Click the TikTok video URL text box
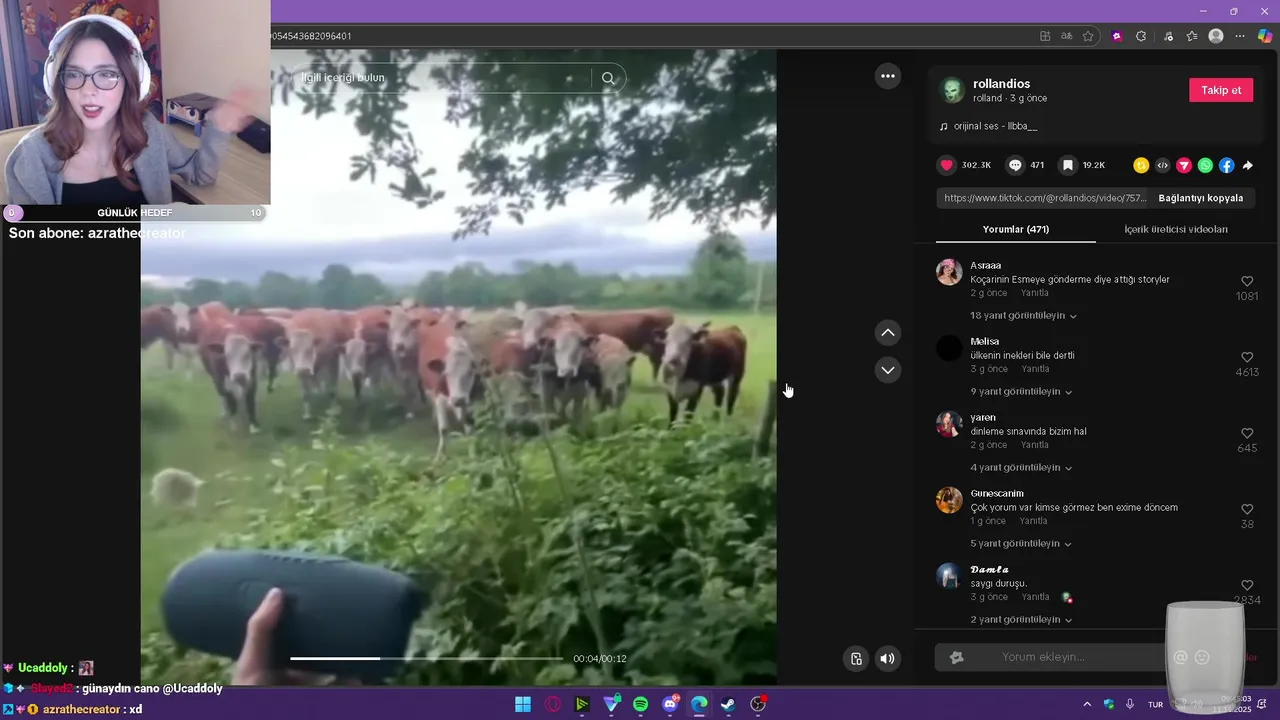 pyautogui.click(x=1045, y=198)
